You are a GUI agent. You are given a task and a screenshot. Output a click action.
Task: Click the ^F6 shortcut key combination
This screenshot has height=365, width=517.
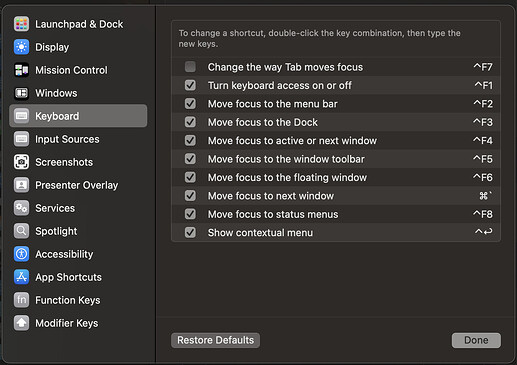483,177
